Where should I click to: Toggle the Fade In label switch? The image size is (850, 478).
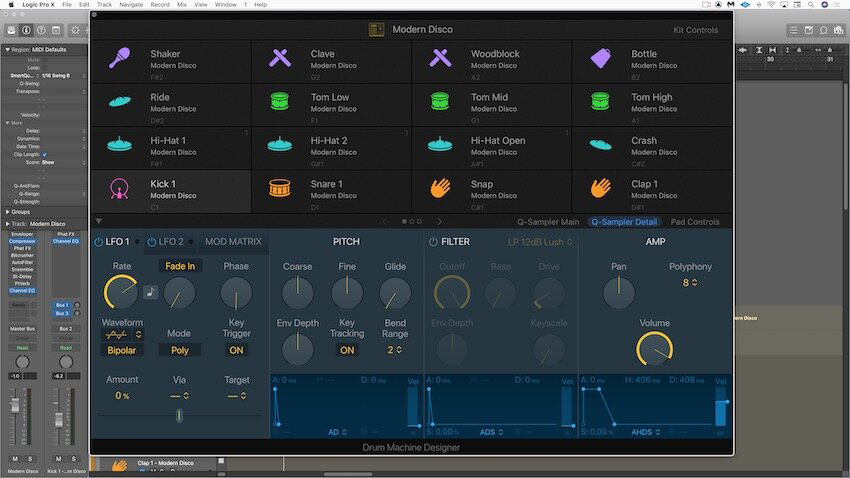click(x=180, y=266)
